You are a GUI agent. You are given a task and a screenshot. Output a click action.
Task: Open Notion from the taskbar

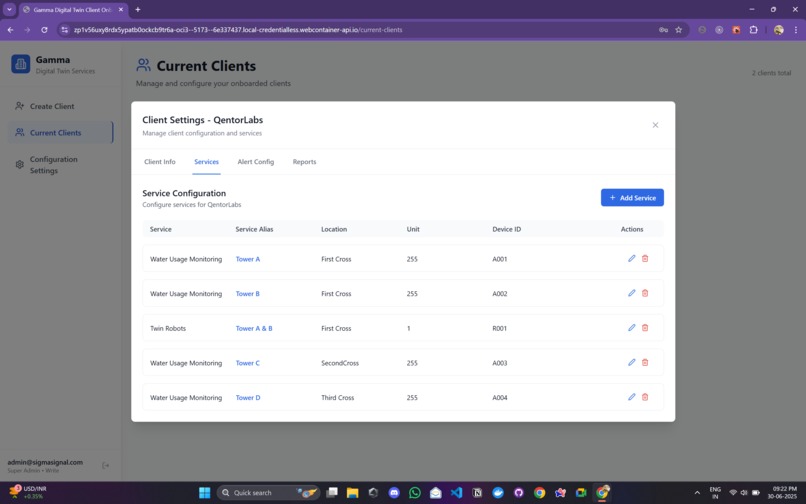tap(477, 492)
